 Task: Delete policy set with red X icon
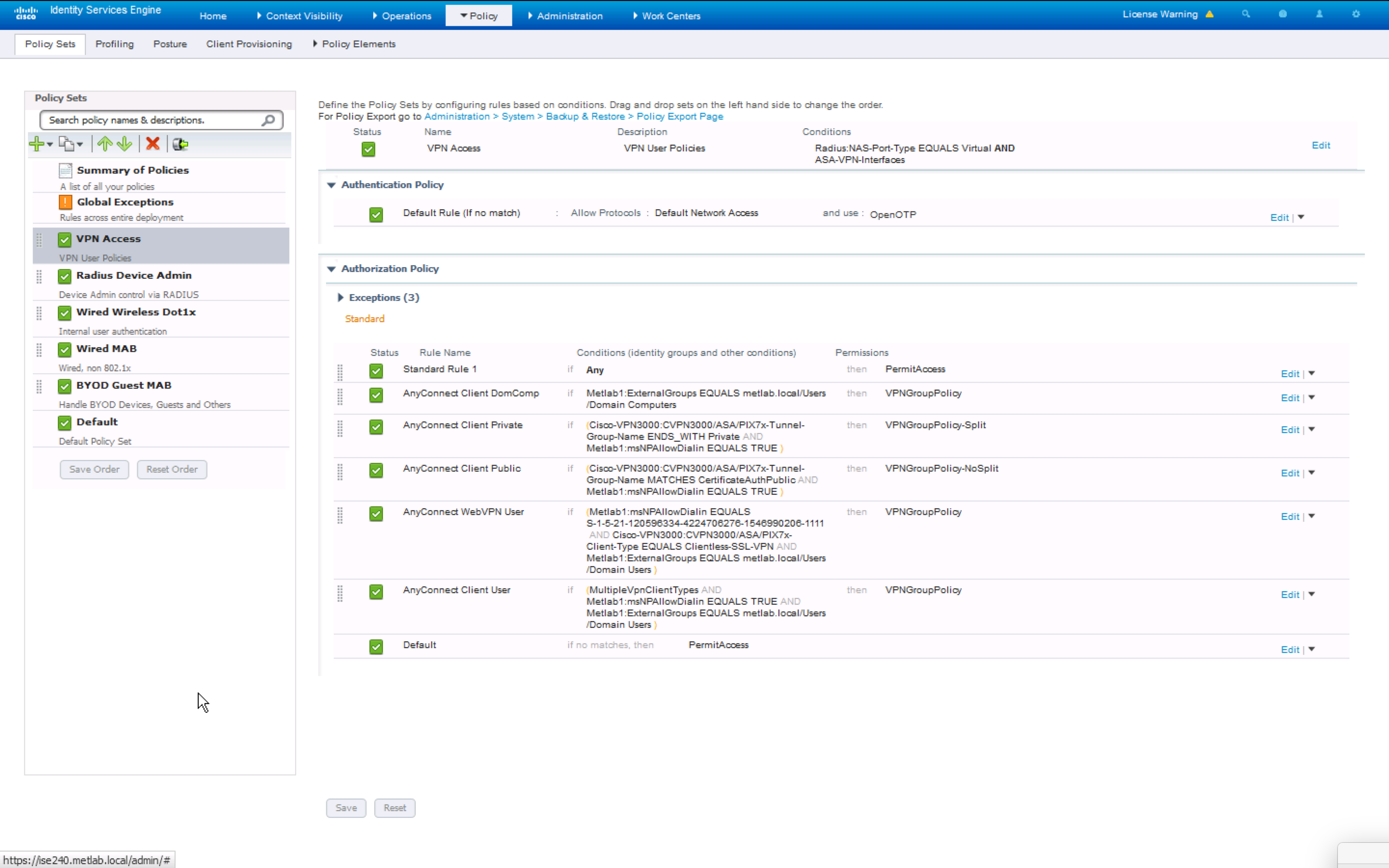pyautogui.click(x=153, y=144)
